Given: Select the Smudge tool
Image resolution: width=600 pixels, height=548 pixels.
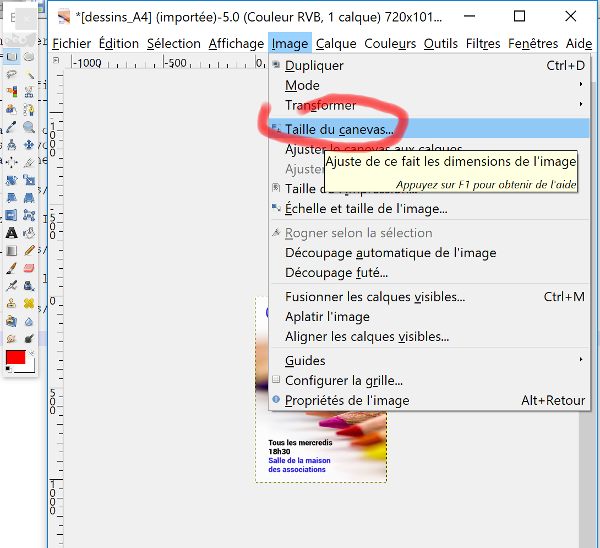Looking at the screenshot, I should click(x=11, y=338).
